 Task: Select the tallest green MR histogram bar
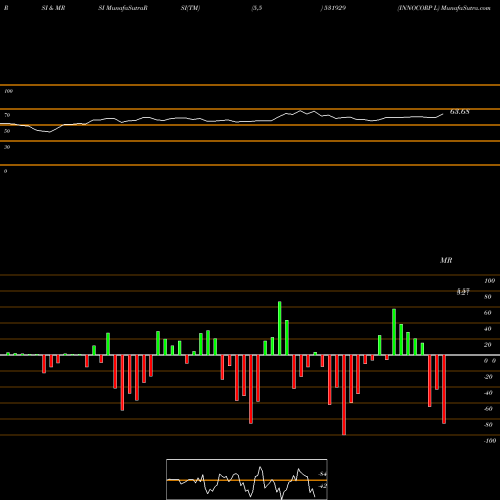pyautogui.click(x=280, y=328)
